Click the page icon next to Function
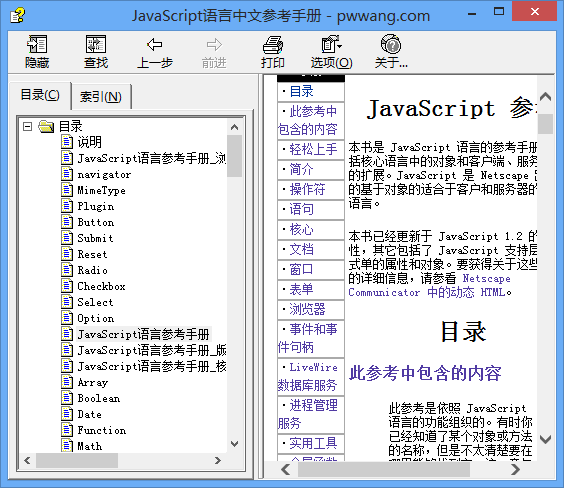 [67, 430]
